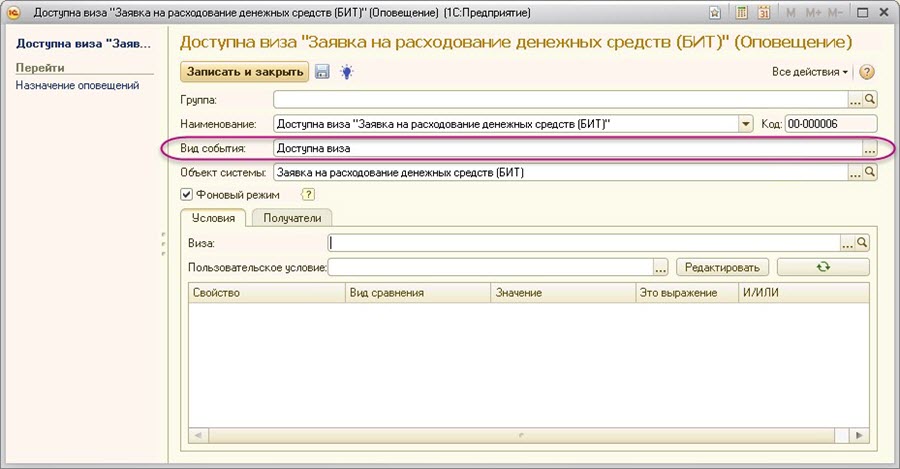Viewport: 900px width, 469px height.
Task: Click the floppy disk save icon
Action: click(323, 72)
